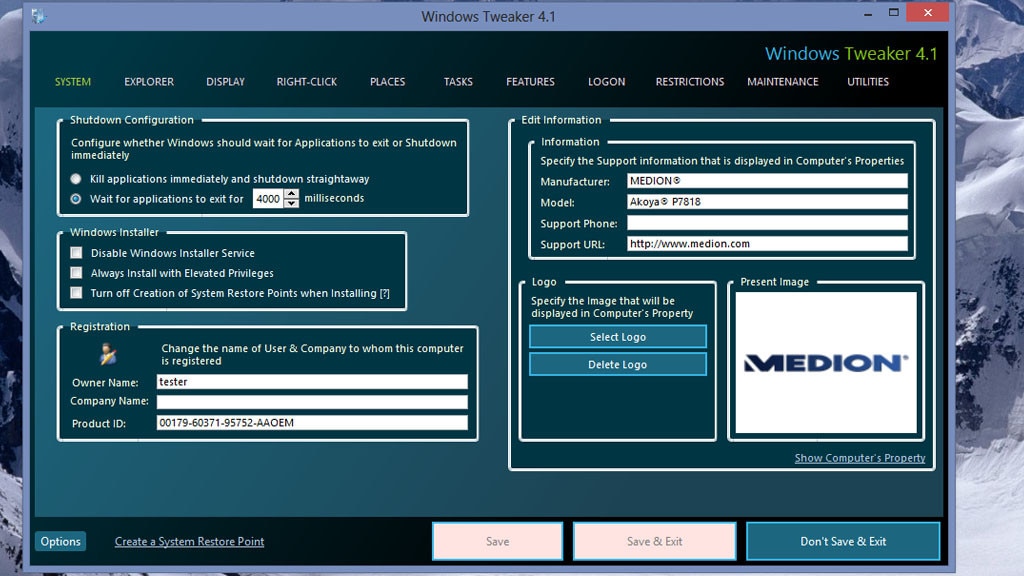Screen dimensions: 1024x576
Task: Check 'Turn off Creation of System Restore Points'
Action: tap(75, 293)
